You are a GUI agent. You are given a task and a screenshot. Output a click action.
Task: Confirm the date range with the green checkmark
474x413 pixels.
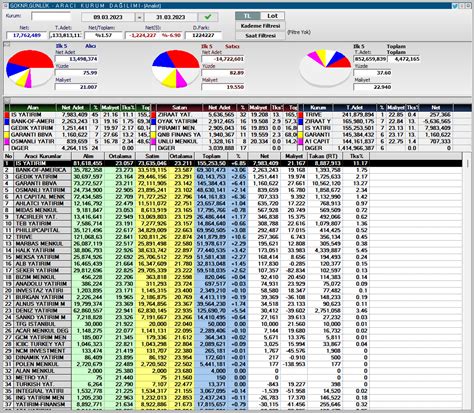click(208, 17)
